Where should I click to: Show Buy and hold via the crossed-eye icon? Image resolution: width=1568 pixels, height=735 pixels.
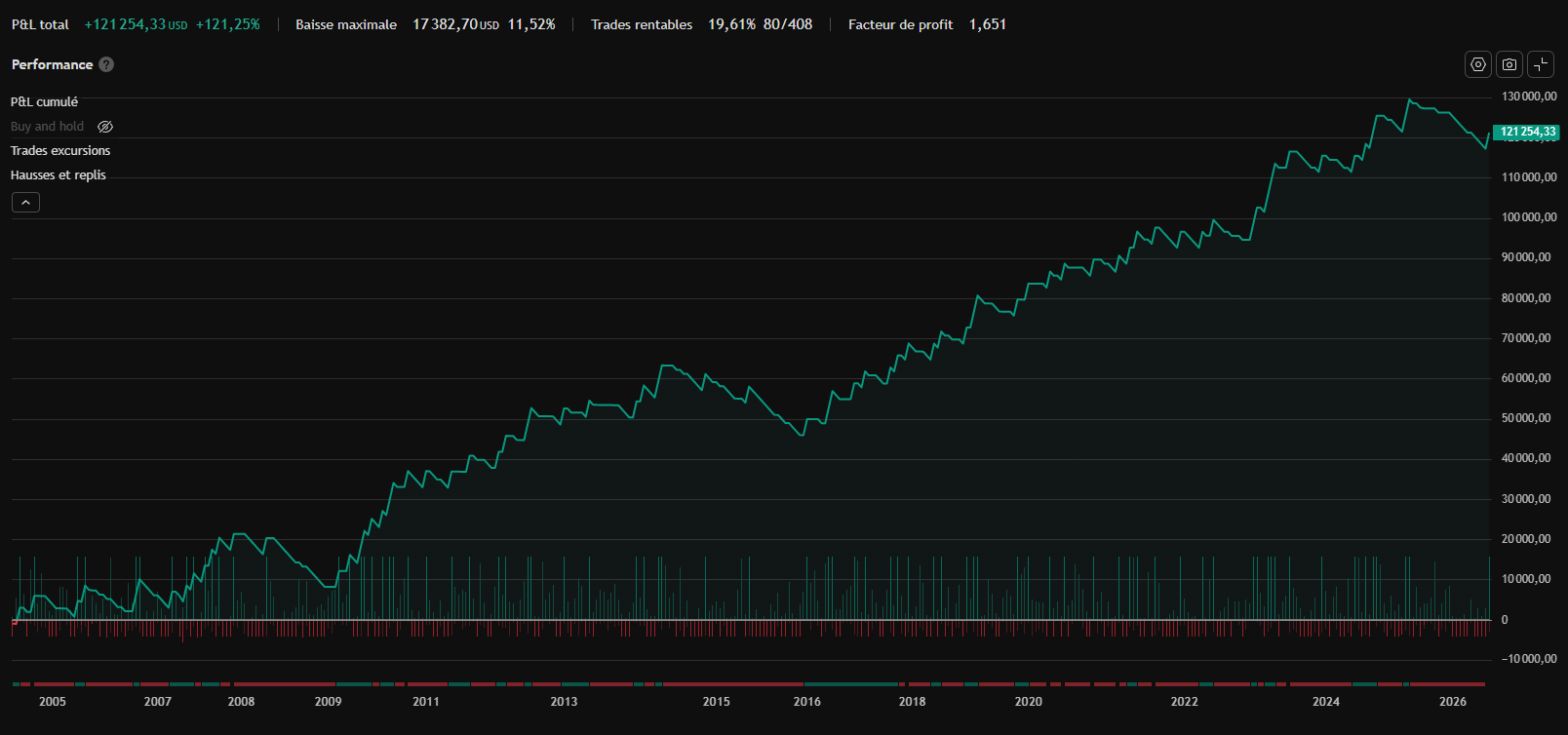click(x=105, y=127)
